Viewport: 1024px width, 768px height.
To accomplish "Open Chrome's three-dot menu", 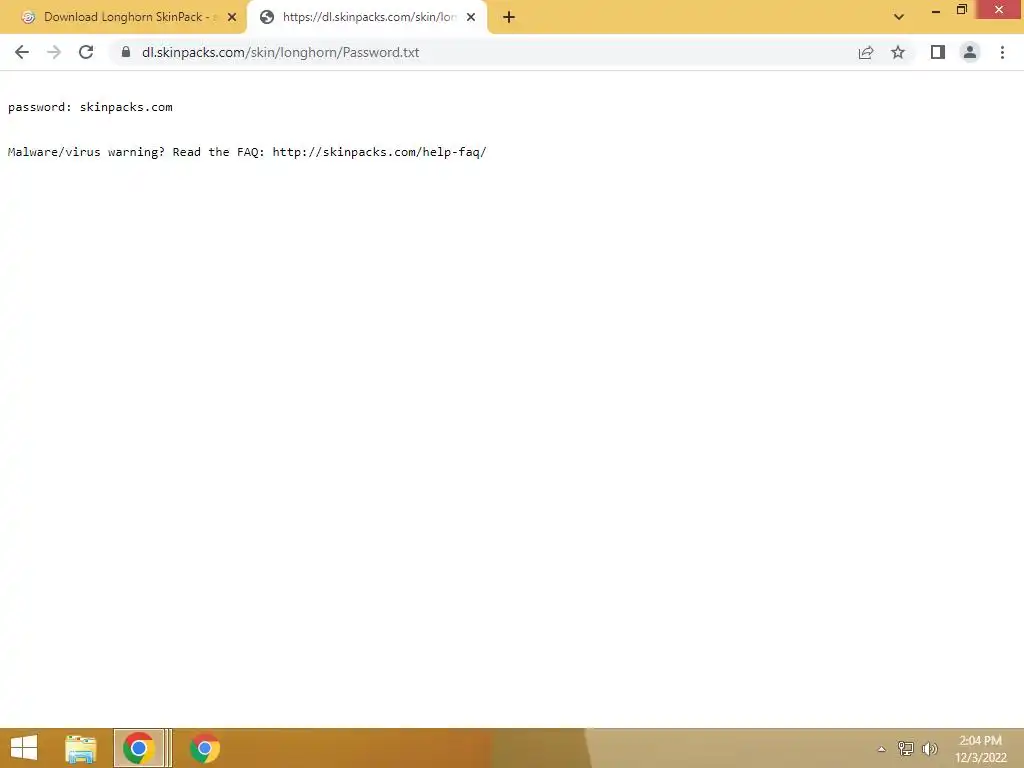I will [1002, 52].
